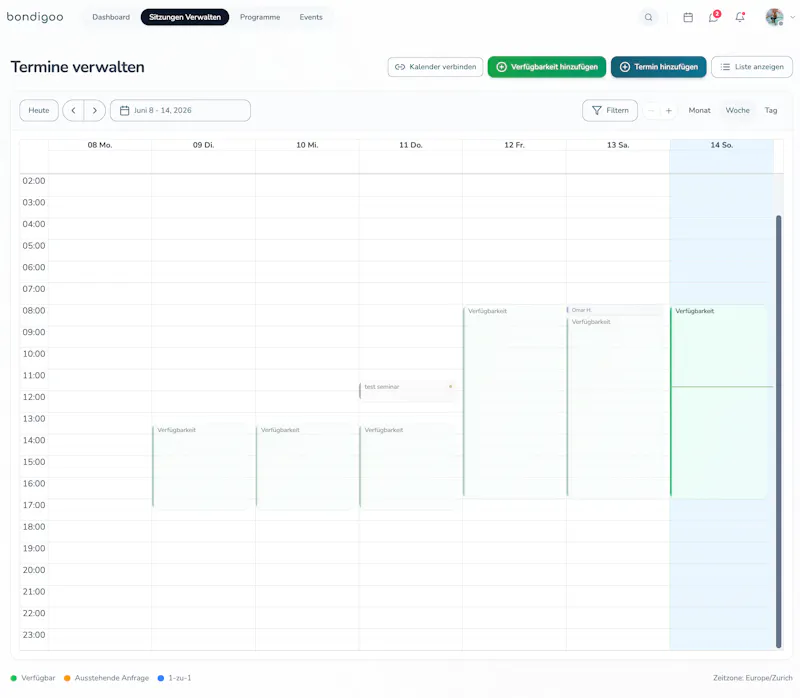Select the 09 Di. day header
The width and height of the screenshot is (800, 698).
(x=203, y=145)
